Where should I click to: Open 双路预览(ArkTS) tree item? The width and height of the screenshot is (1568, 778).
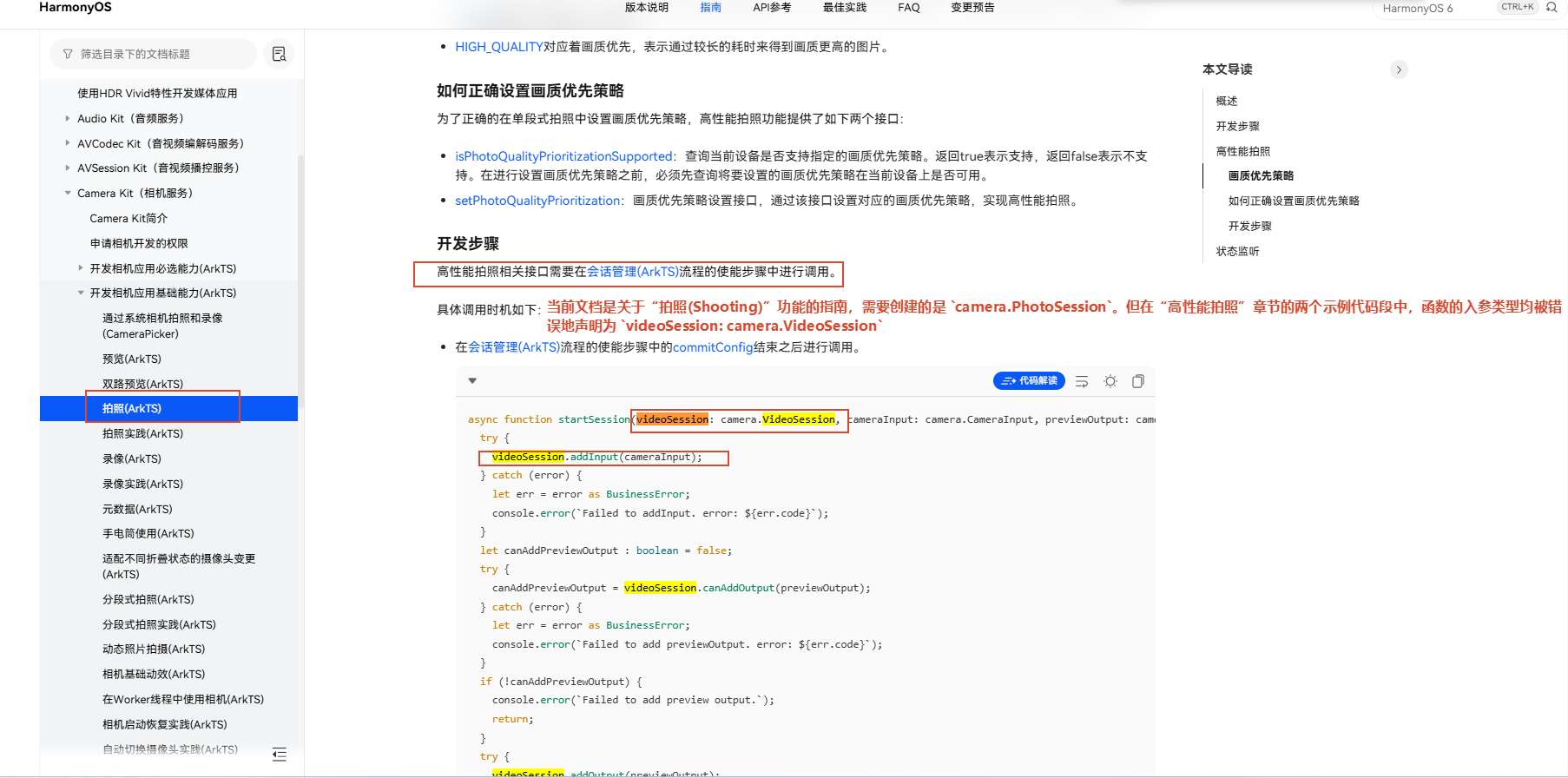point(142,384)
